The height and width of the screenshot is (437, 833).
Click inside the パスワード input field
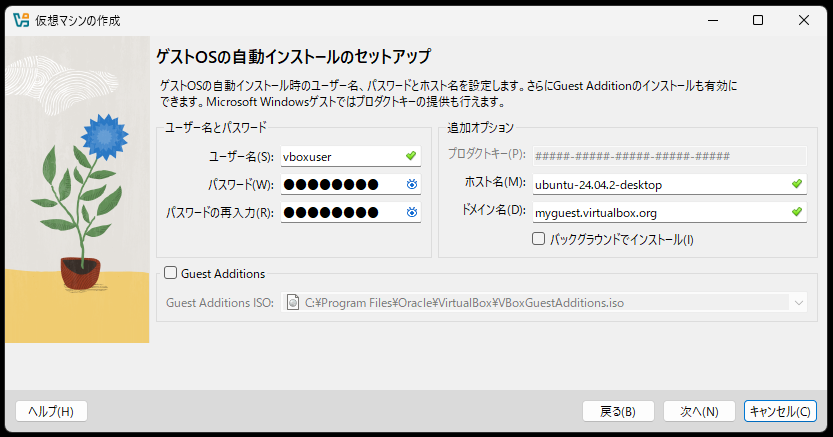pyautogui.click(x=340, y=184)
